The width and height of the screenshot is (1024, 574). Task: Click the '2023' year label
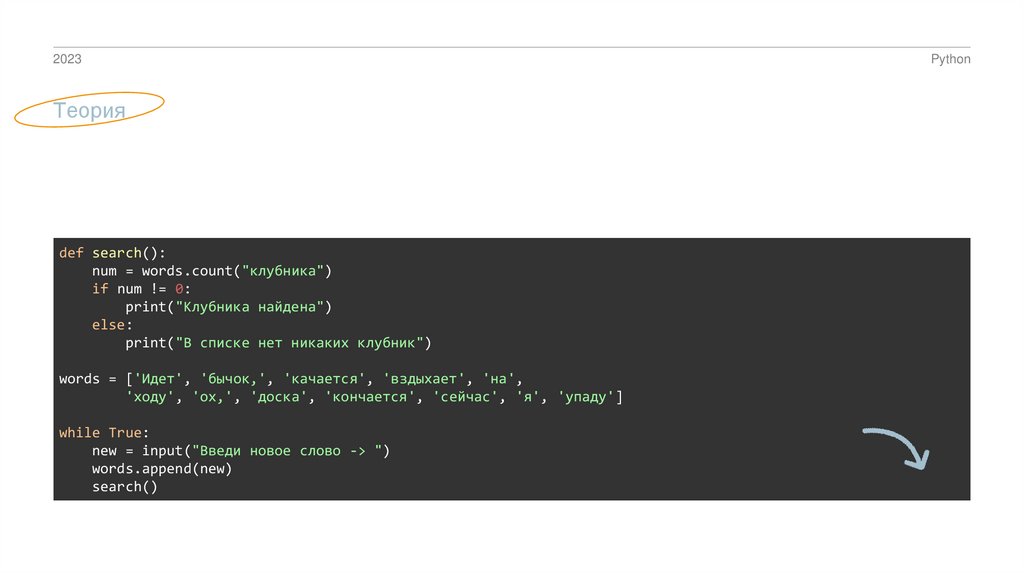tap(67, 60)
